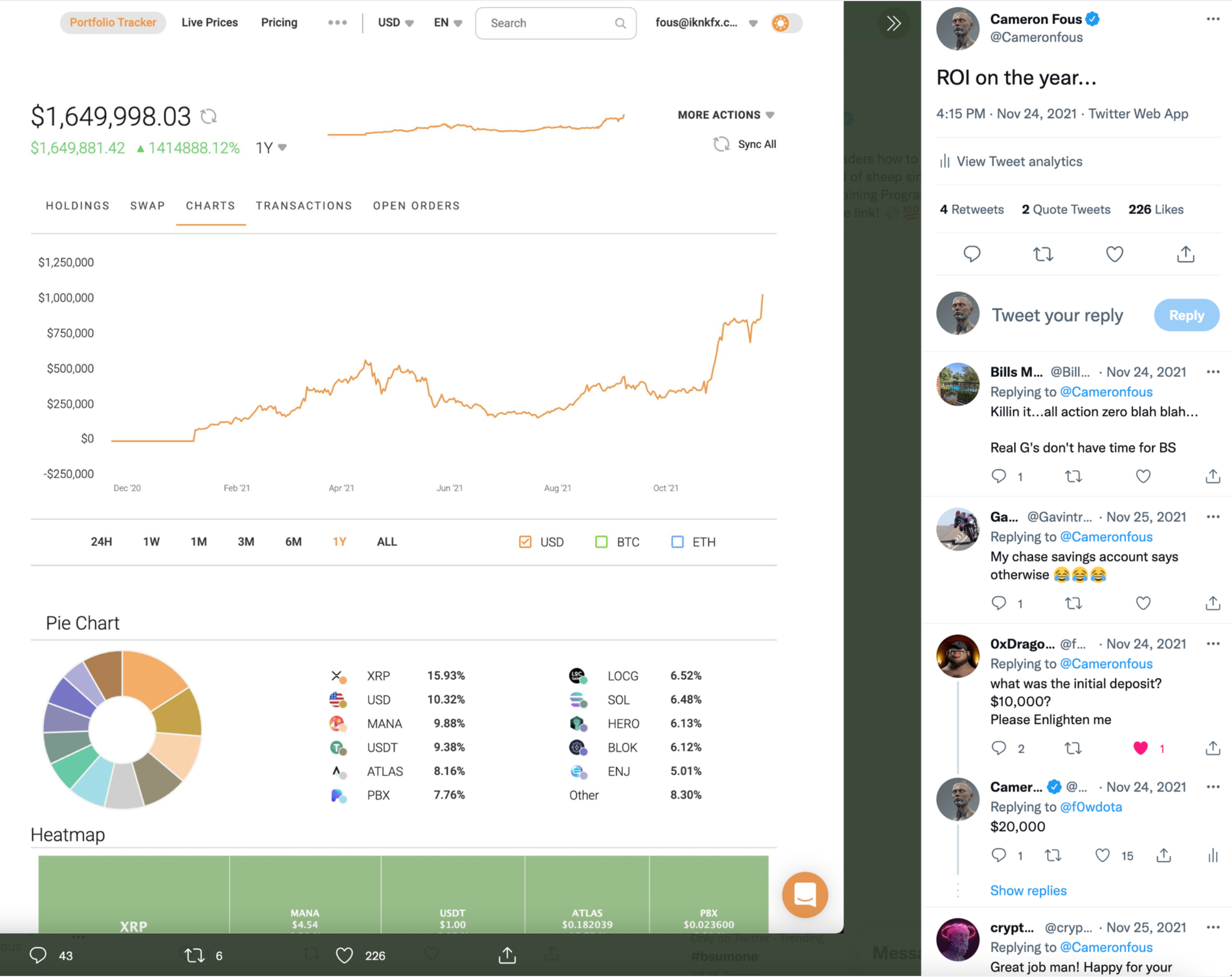Click the reply bubble under main tweet
The height and width of the screenshot is (977, 1232).
972,254
